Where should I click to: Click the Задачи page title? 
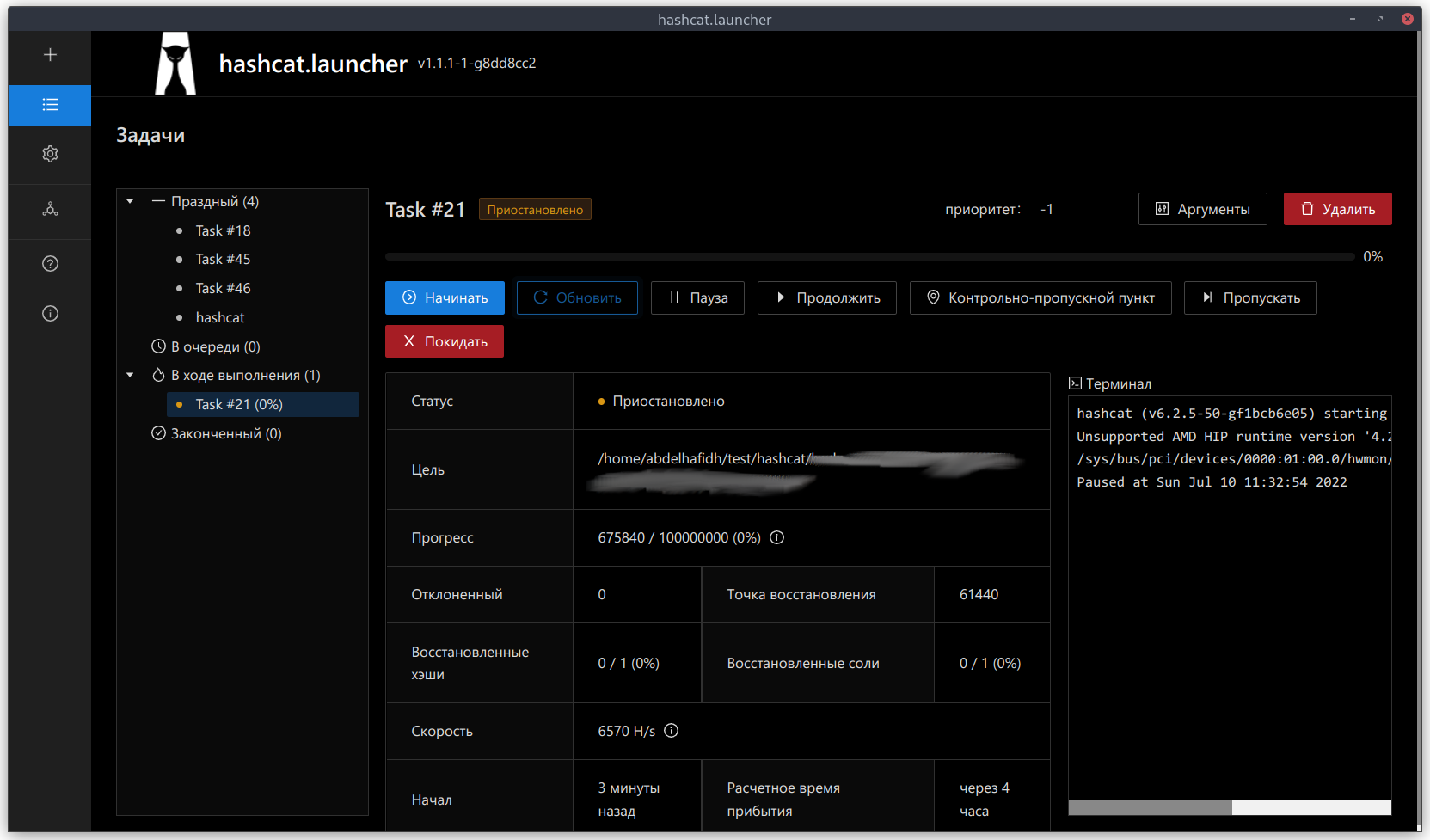click(150, 135)
